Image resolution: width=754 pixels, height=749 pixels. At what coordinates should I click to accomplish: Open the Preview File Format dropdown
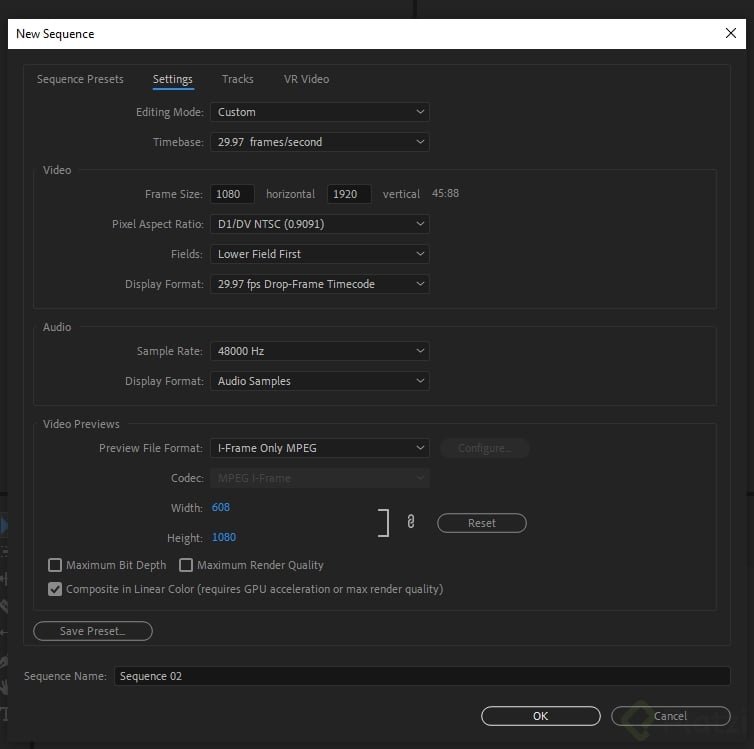(x=320, y=448)
